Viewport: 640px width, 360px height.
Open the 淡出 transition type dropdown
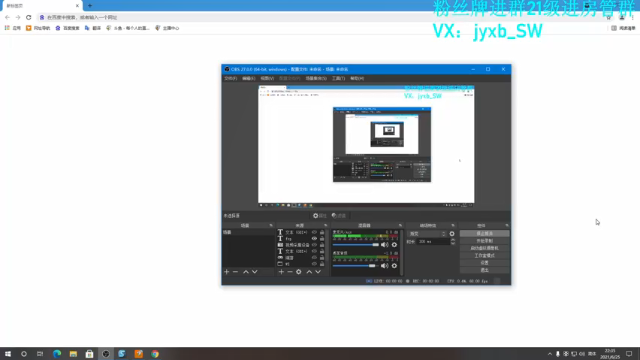click(x=427, y=234)
